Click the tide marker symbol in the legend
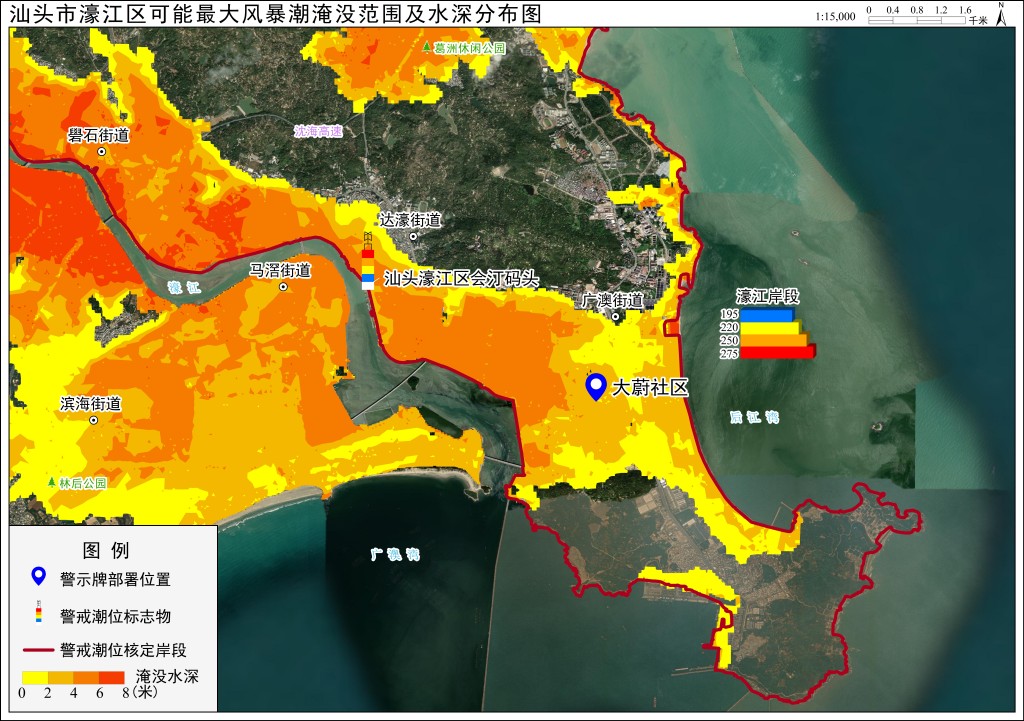1024x721 pixels. coord(39,611)
